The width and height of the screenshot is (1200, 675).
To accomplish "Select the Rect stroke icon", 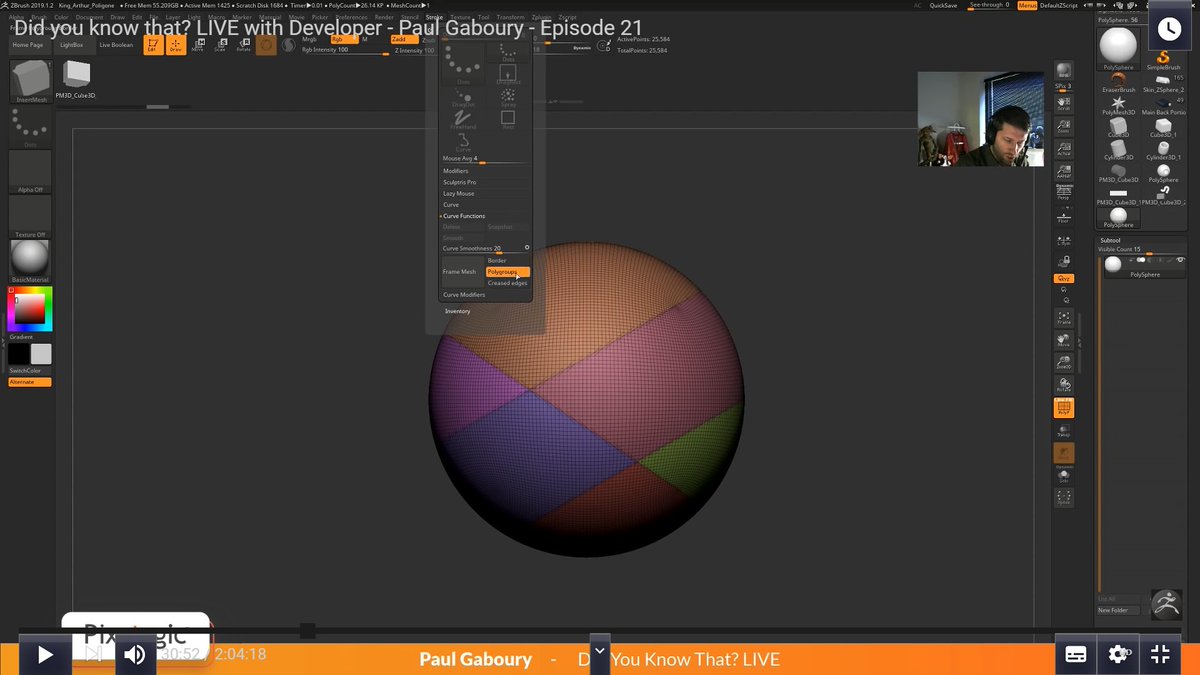I will pyautogui.click(x=508, y=120).
